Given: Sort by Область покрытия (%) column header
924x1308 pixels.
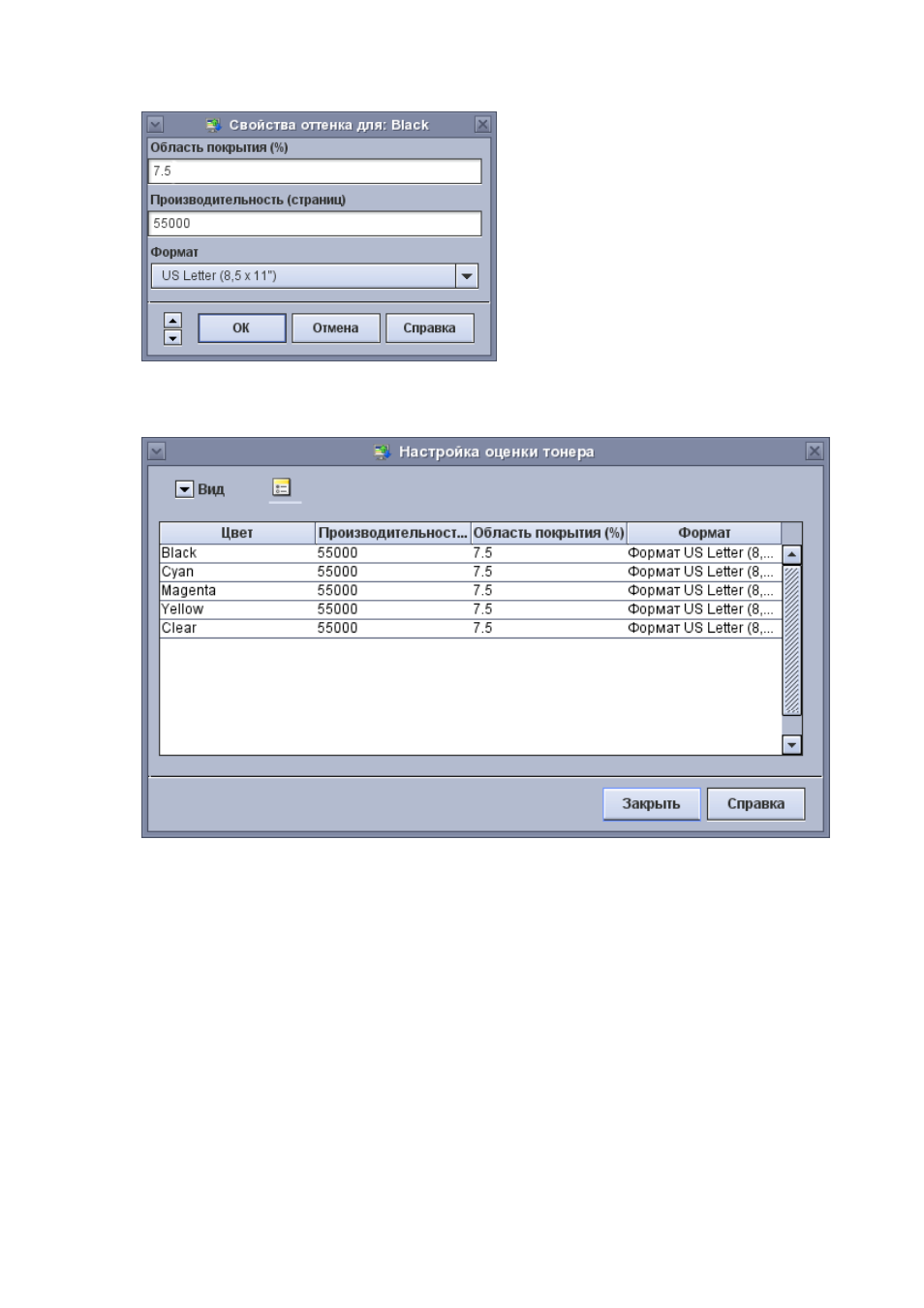Looking at the screenshot, I should [549, 533].
